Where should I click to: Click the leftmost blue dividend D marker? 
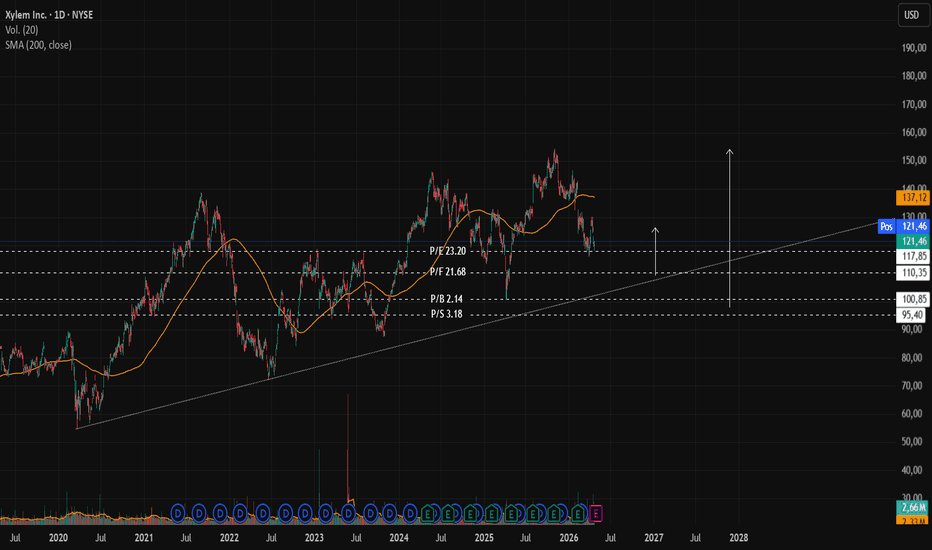point(178,513)
